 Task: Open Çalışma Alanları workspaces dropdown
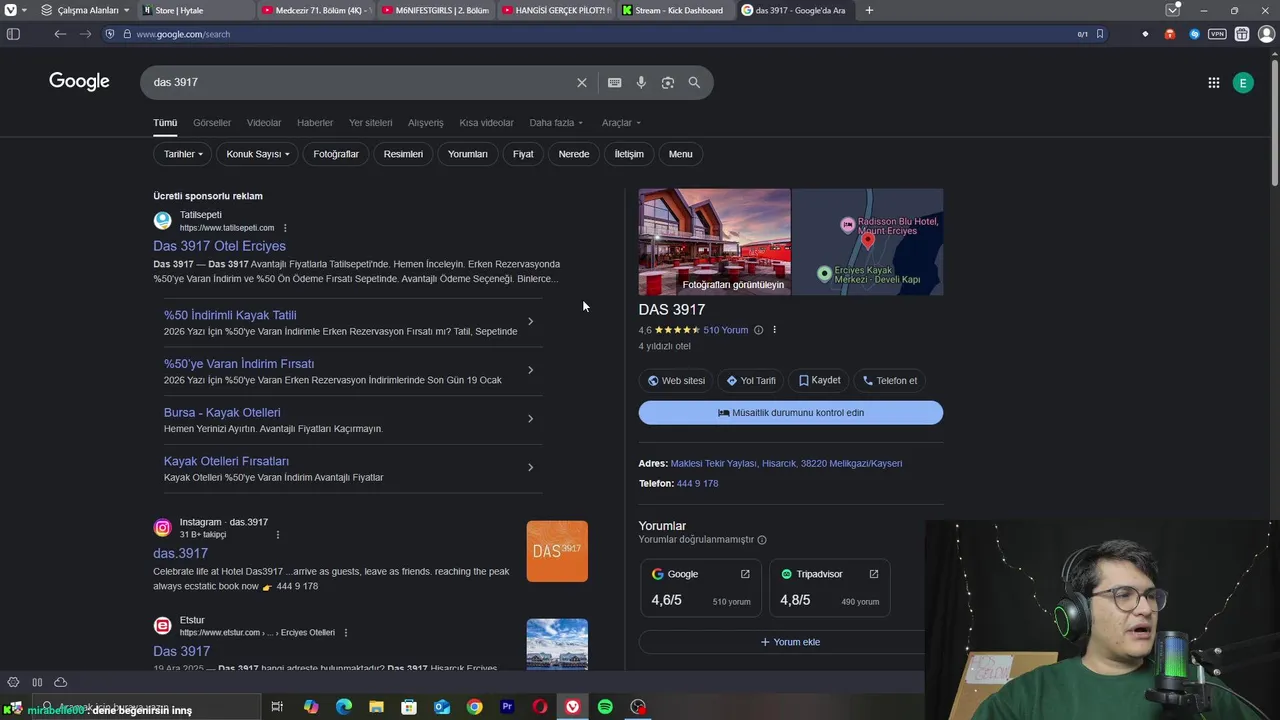coord(86,10)
